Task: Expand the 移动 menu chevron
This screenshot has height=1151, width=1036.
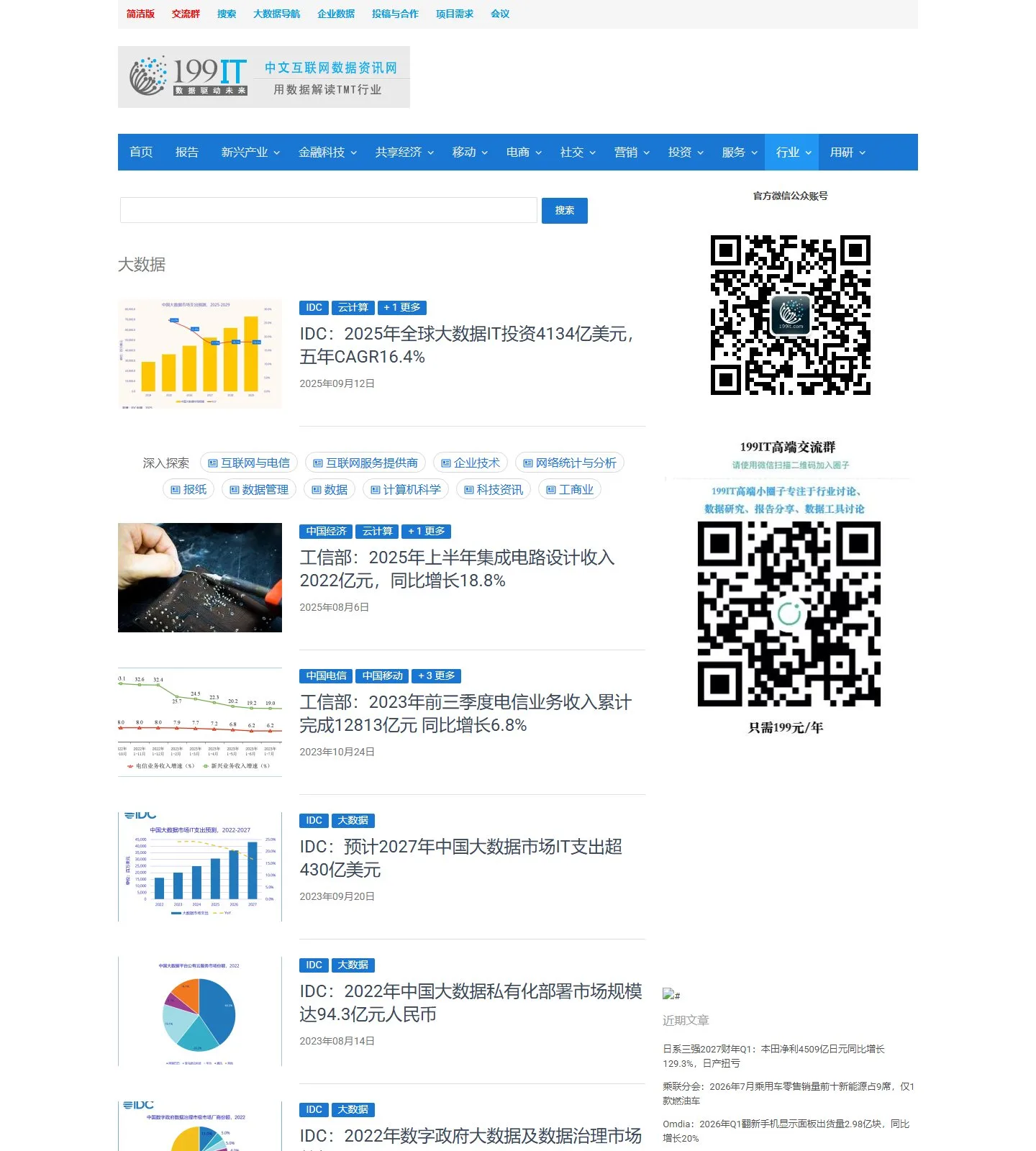Action: [x=485, y=153]
